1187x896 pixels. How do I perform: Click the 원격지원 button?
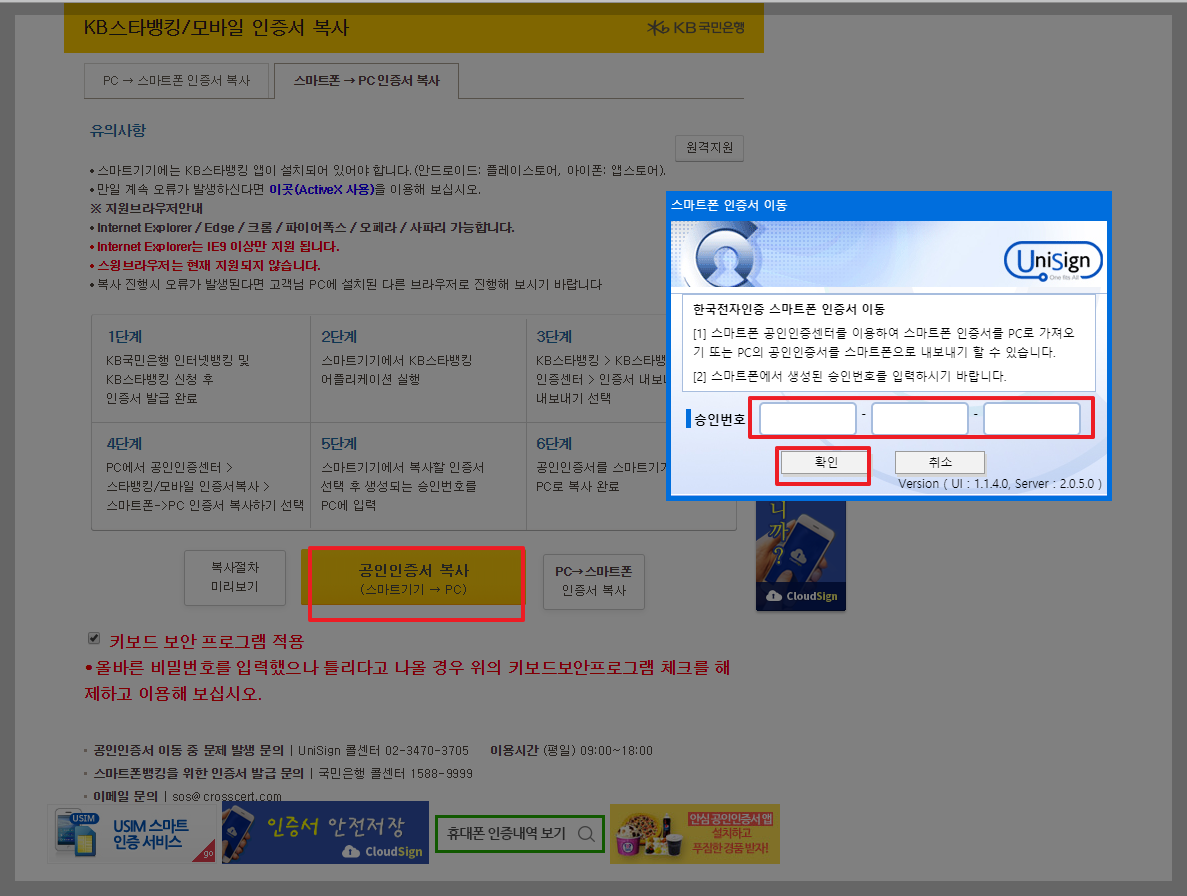coord(709,148)
